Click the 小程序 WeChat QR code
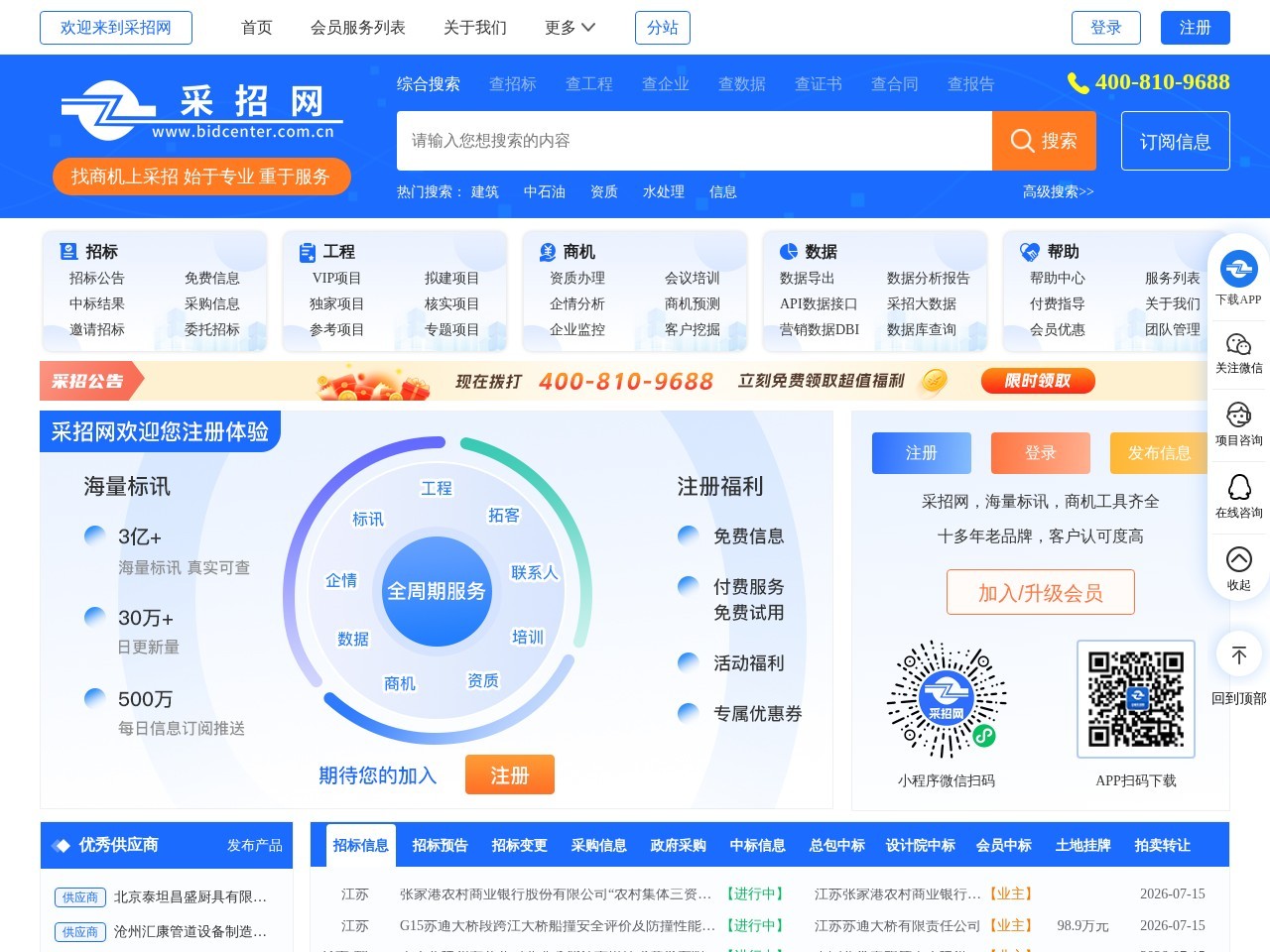1270x952 pixels. point(947,699)
